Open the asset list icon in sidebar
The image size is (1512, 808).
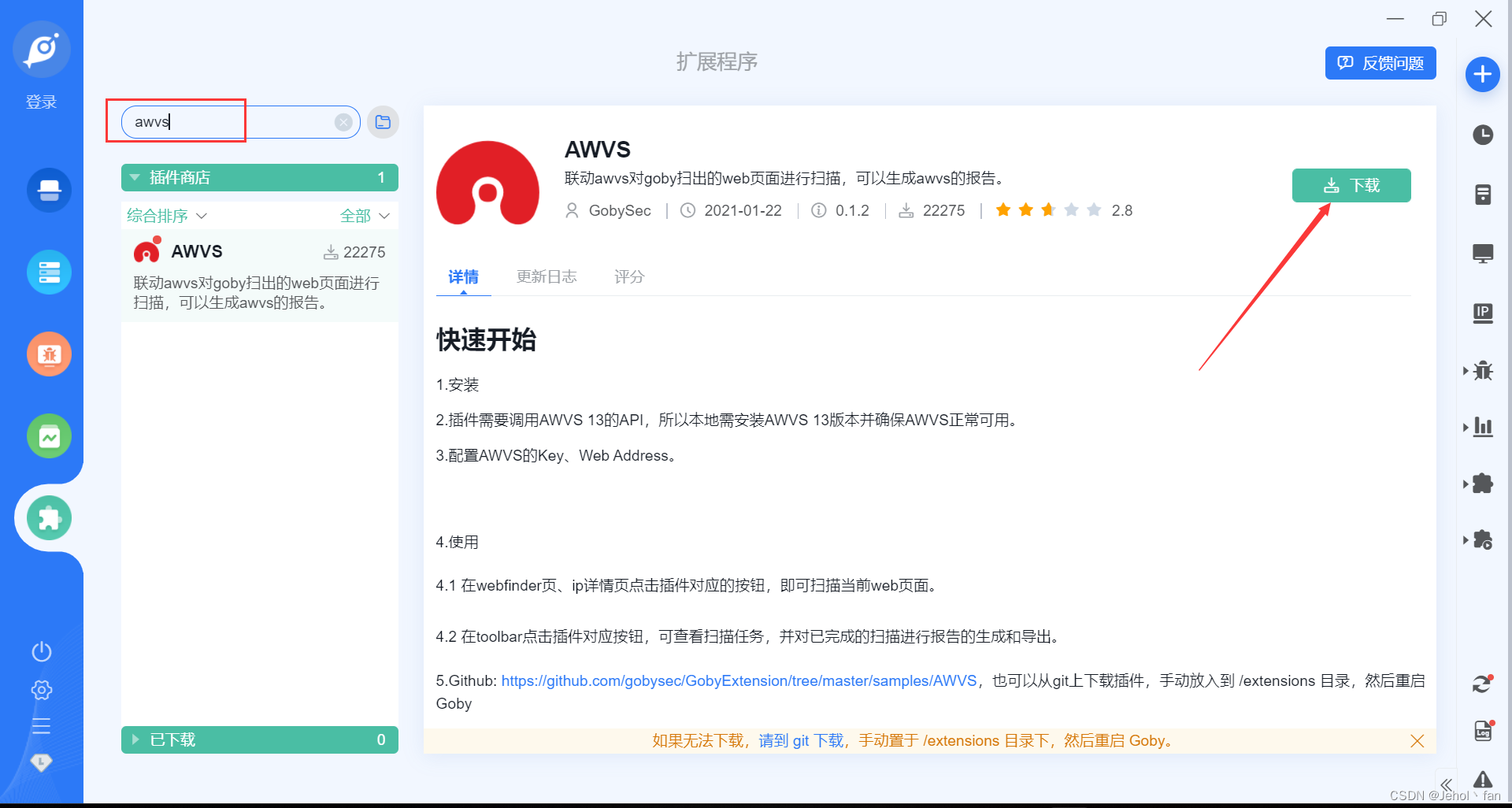click(x=49, y=272)
